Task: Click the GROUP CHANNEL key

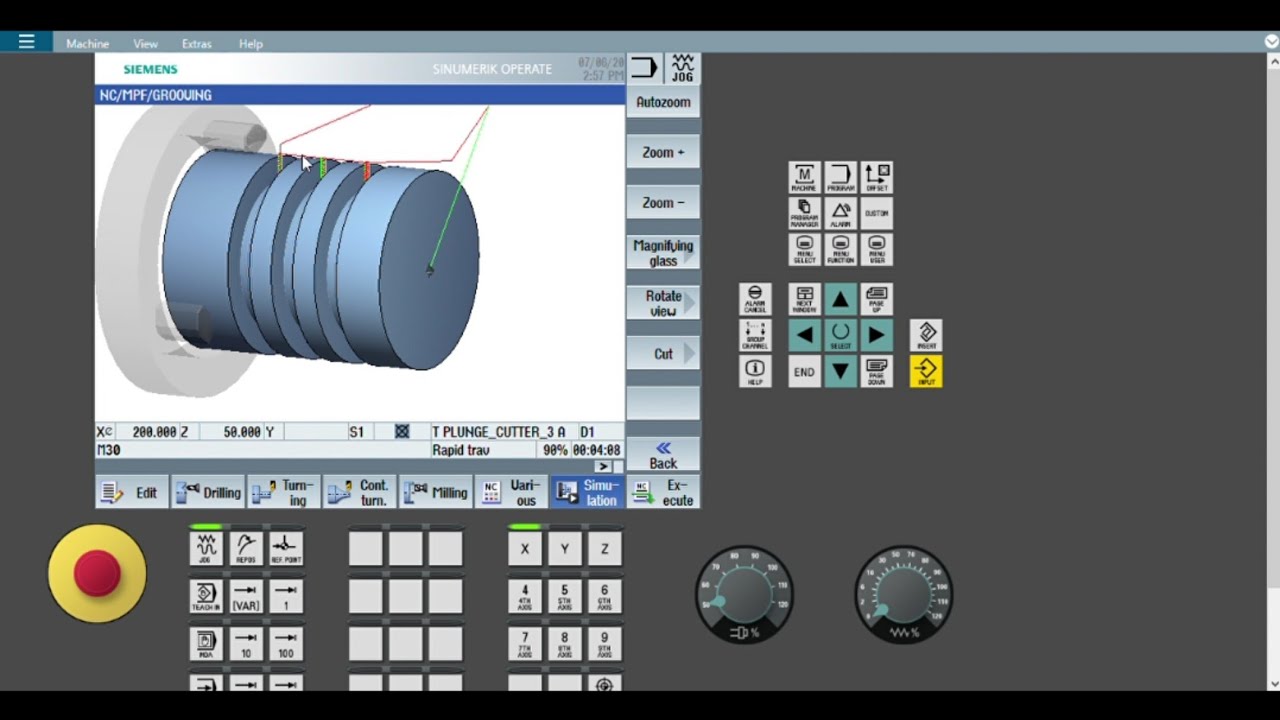Action: (755, 335)
